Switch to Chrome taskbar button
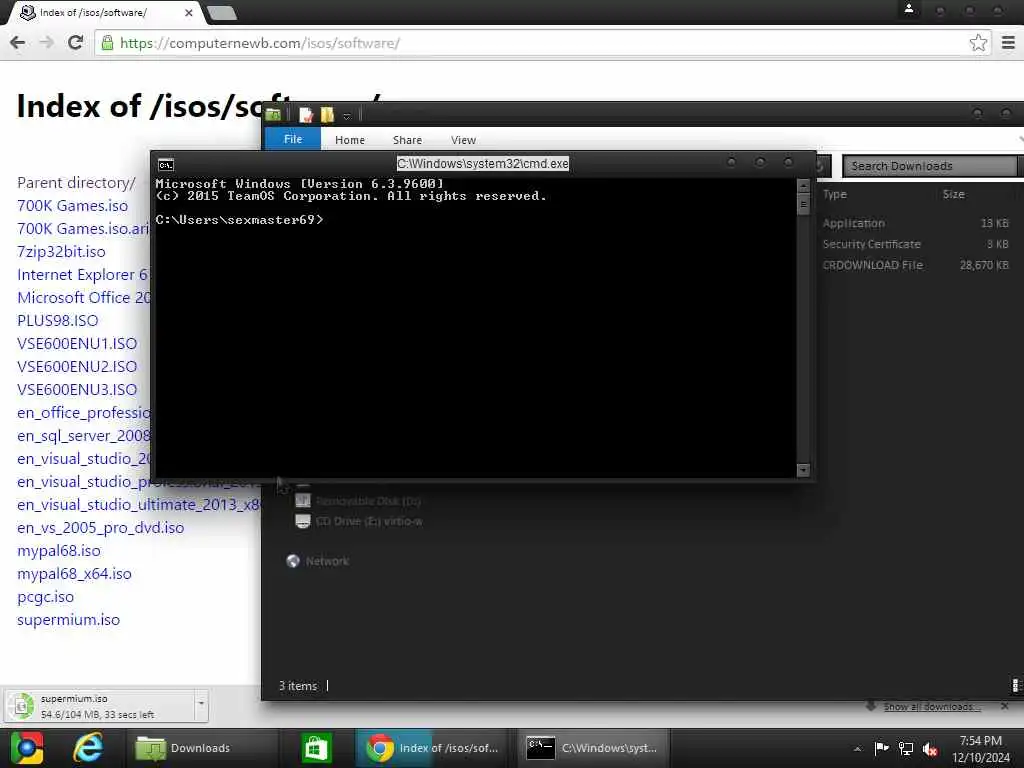This screenshot has width=1024, height=768. pyautogui.click(x=432, y=748)
